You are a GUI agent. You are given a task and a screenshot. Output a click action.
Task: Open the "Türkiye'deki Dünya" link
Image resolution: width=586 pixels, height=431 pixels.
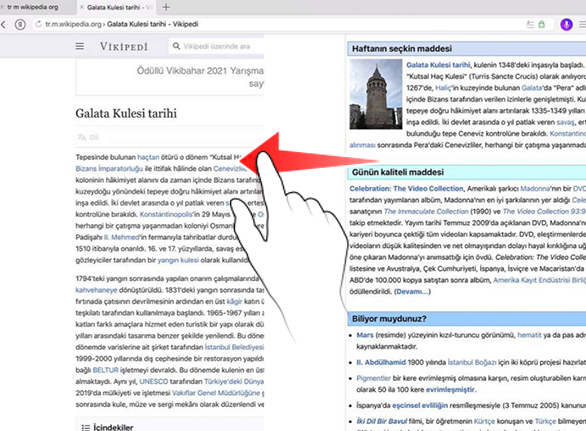click(234, 382)
